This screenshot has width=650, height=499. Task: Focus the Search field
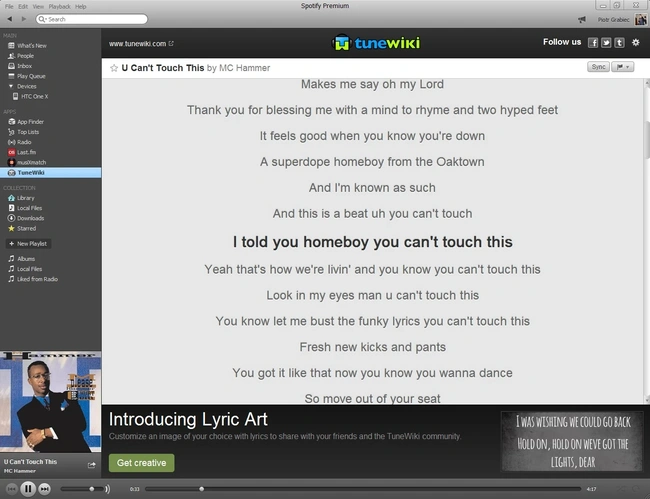[x=92, y=19]
